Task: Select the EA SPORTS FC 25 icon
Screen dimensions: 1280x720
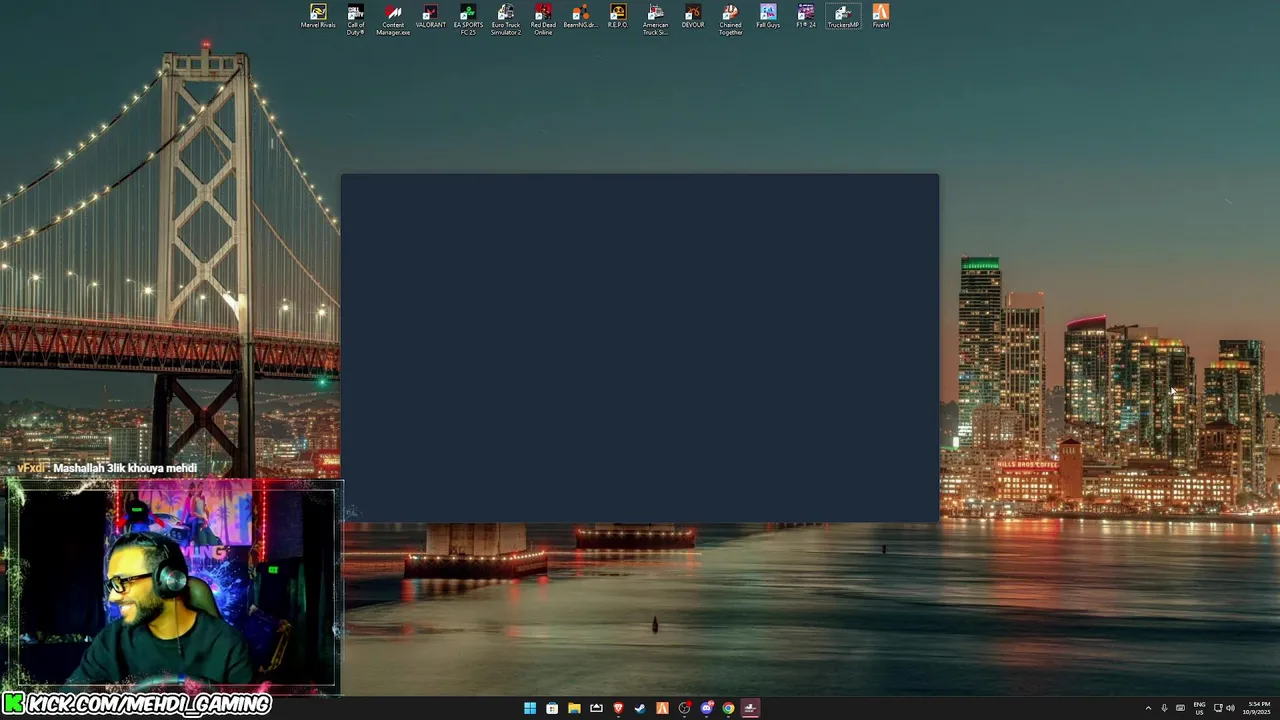Action: click(468, 19)
